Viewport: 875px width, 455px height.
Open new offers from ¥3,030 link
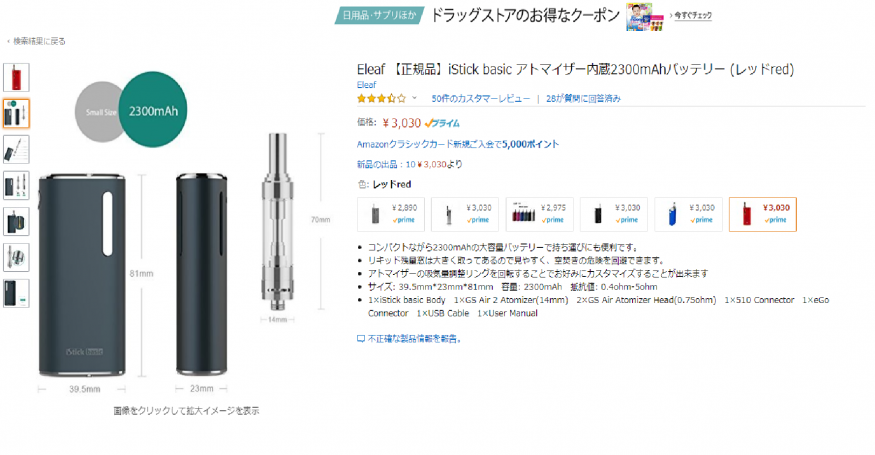point(410,164)
